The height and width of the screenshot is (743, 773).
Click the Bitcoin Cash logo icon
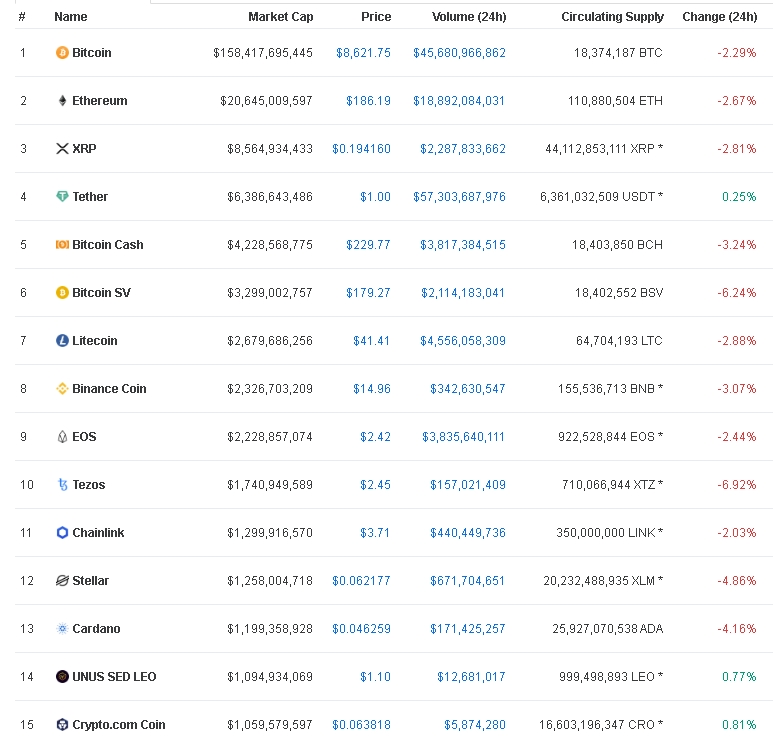(x=62, y=245)
